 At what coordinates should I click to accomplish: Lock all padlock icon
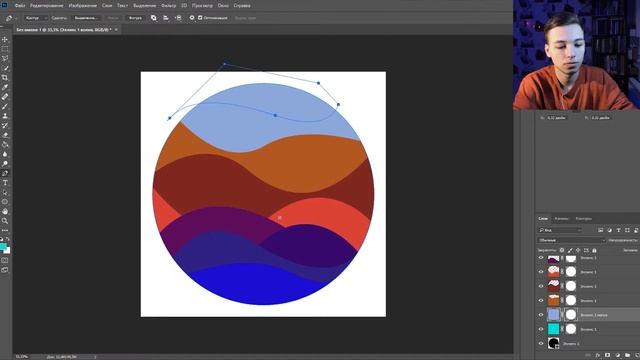pos(594,250)
